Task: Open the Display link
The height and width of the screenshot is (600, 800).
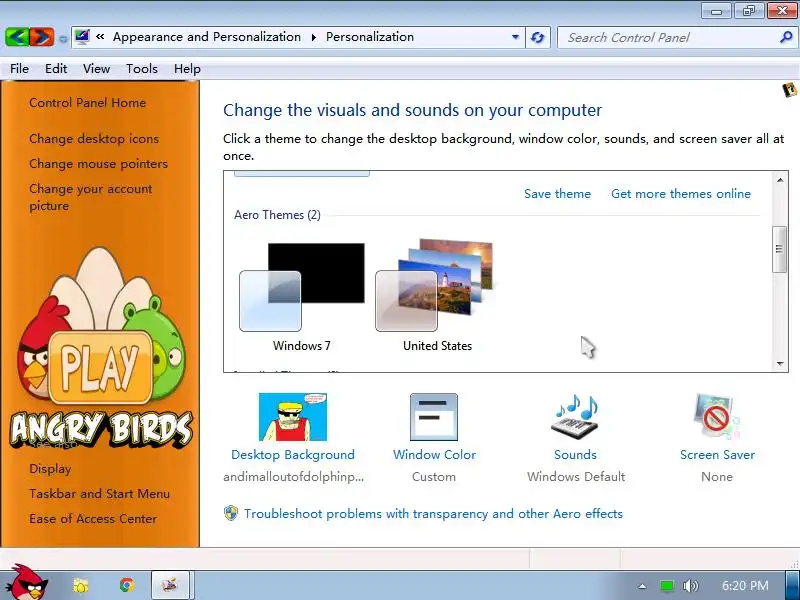Action: point(50,468)
